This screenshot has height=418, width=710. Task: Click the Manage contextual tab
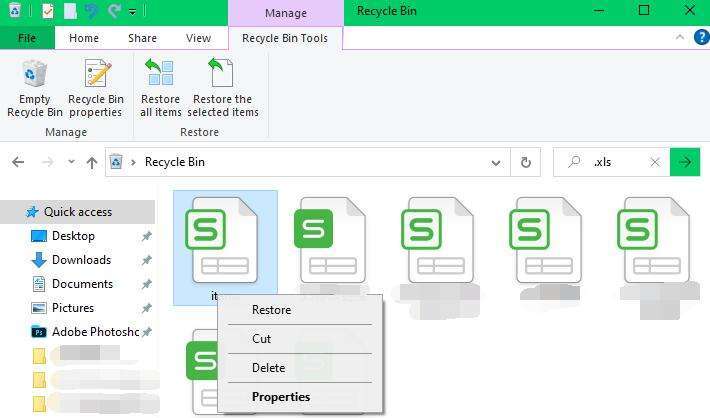[286, 13]
